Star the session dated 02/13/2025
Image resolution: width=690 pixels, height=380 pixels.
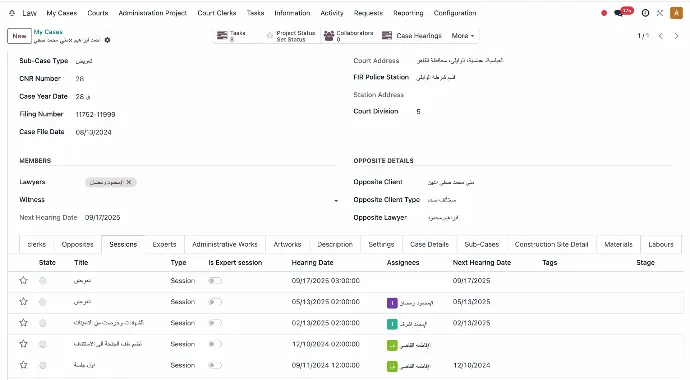coord(24,323)
